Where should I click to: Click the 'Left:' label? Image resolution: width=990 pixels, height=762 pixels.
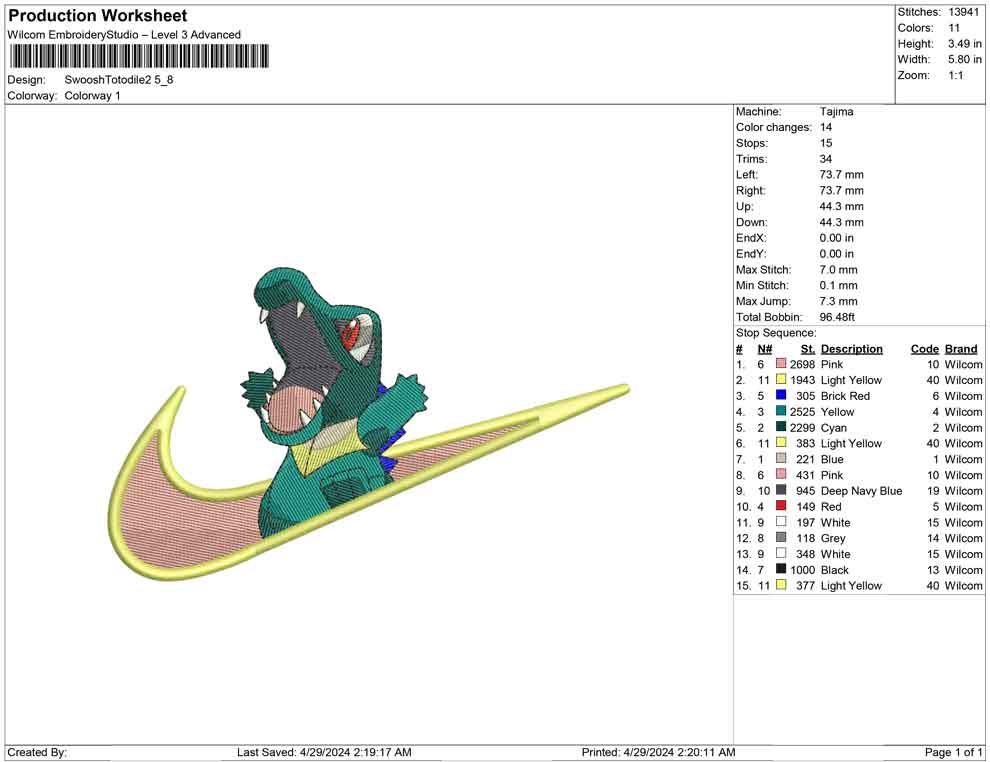[x=747, y=174]
